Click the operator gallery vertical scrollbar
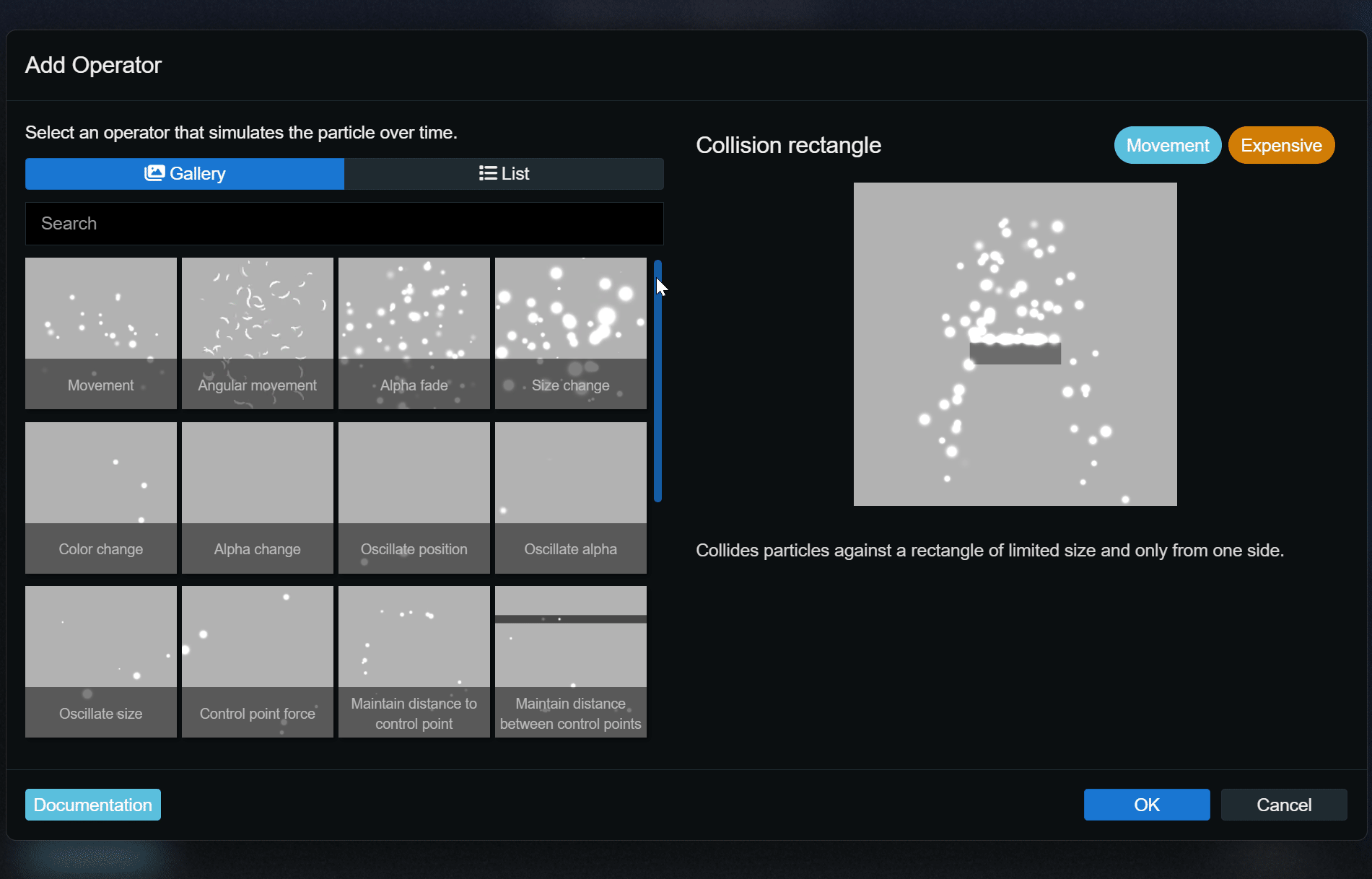This screenshot has height=879, width=1372. click(x=657, y=381)
